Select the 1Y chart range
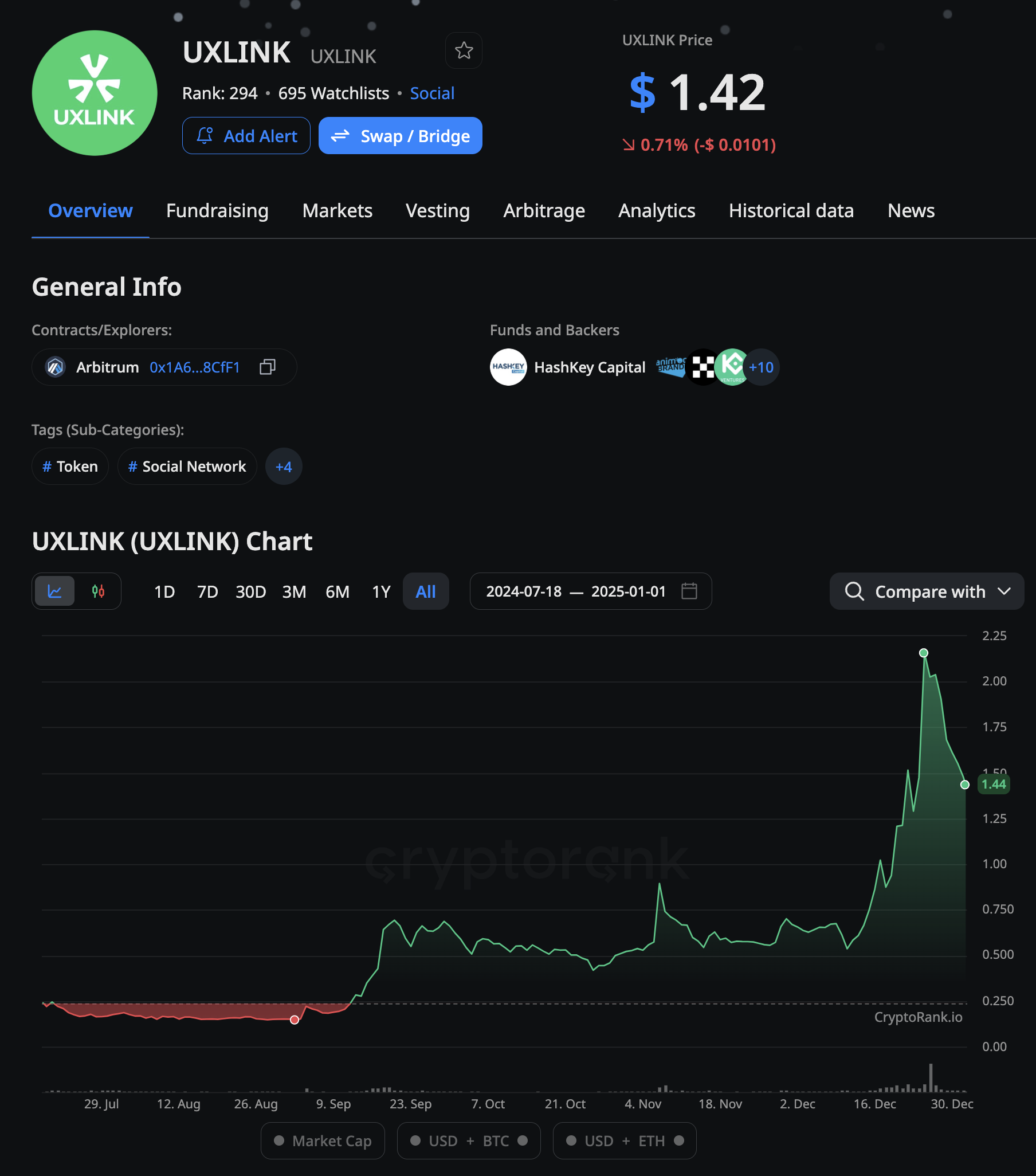 [382, 591]
